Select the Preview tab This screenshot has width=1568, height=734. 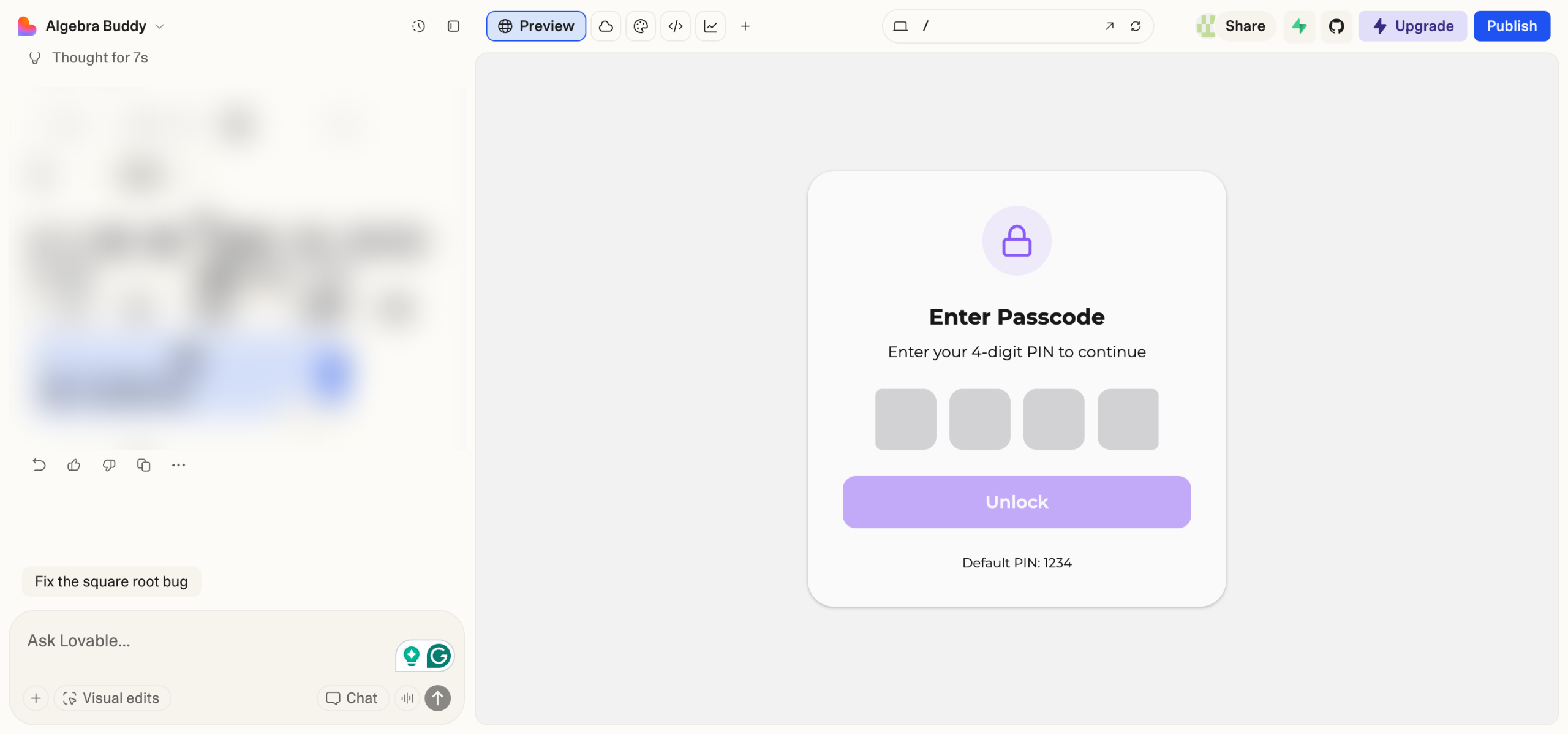click(x=536, y=26)
